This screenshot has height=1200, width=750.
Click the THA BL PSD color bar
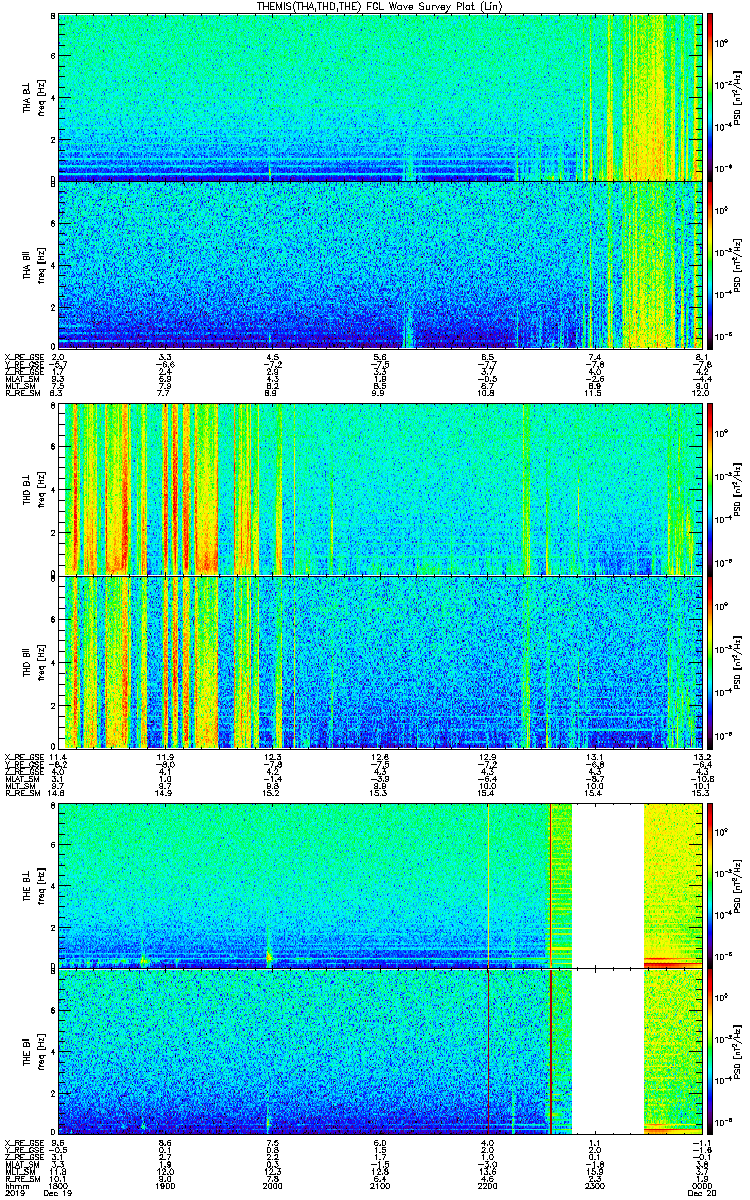tap(710, 97)
